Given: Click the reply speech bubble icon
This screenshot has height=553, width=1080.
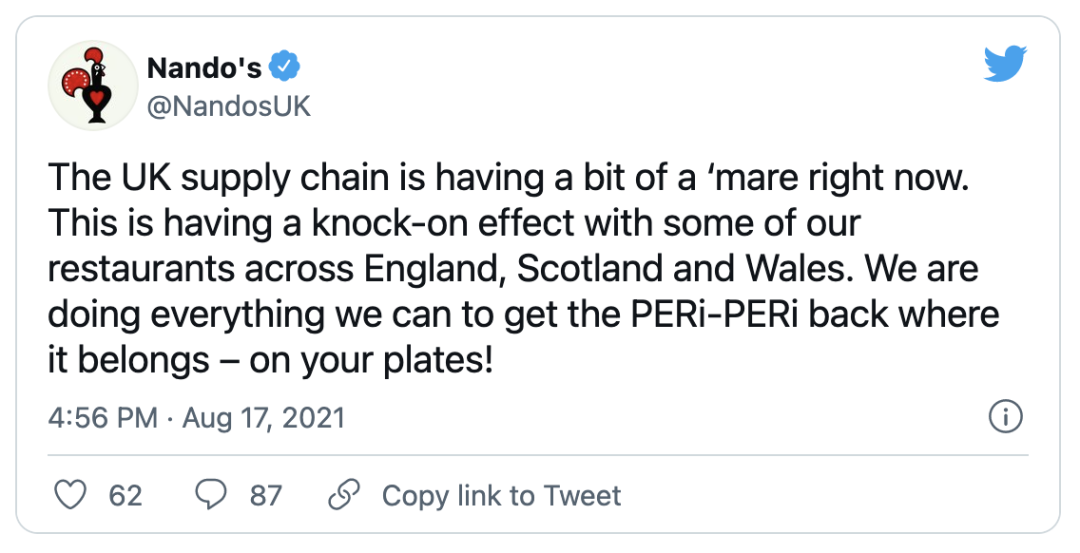Looking at the screenshot, I should 210,496.
